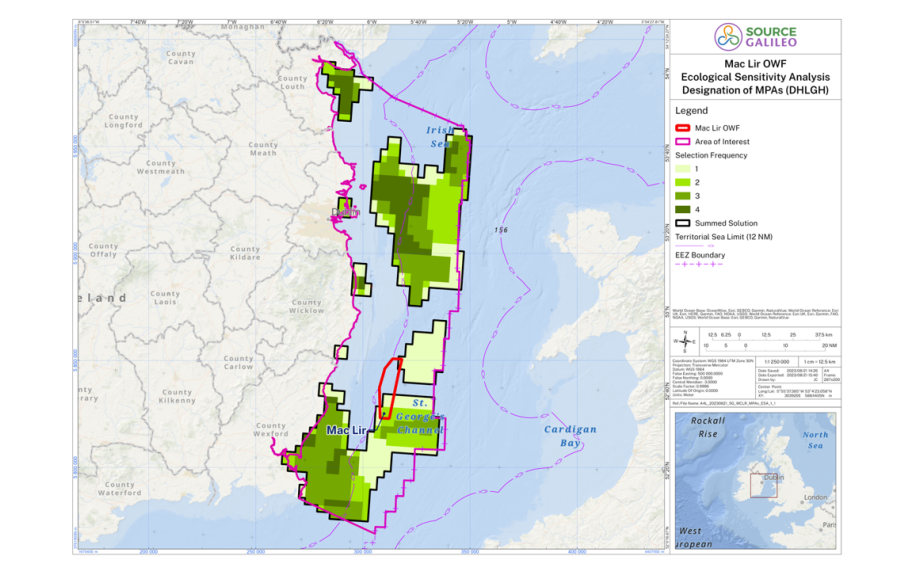Screen dimensions: 900x579
Task: Click the red extent rectangle in the inset map
Action: click(763, 485)
